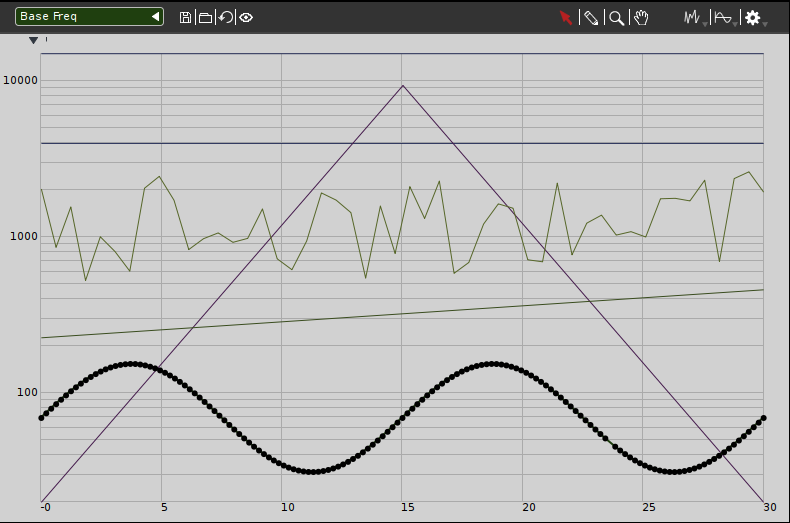790x523 pixels.
Task: Select the magnifier zoom tool
Action: [x=617, y=18]
